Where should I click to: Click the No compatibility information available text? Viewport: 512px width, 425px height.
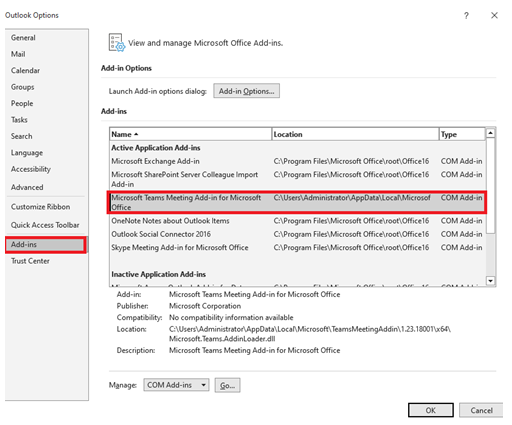tap(231, 317)
